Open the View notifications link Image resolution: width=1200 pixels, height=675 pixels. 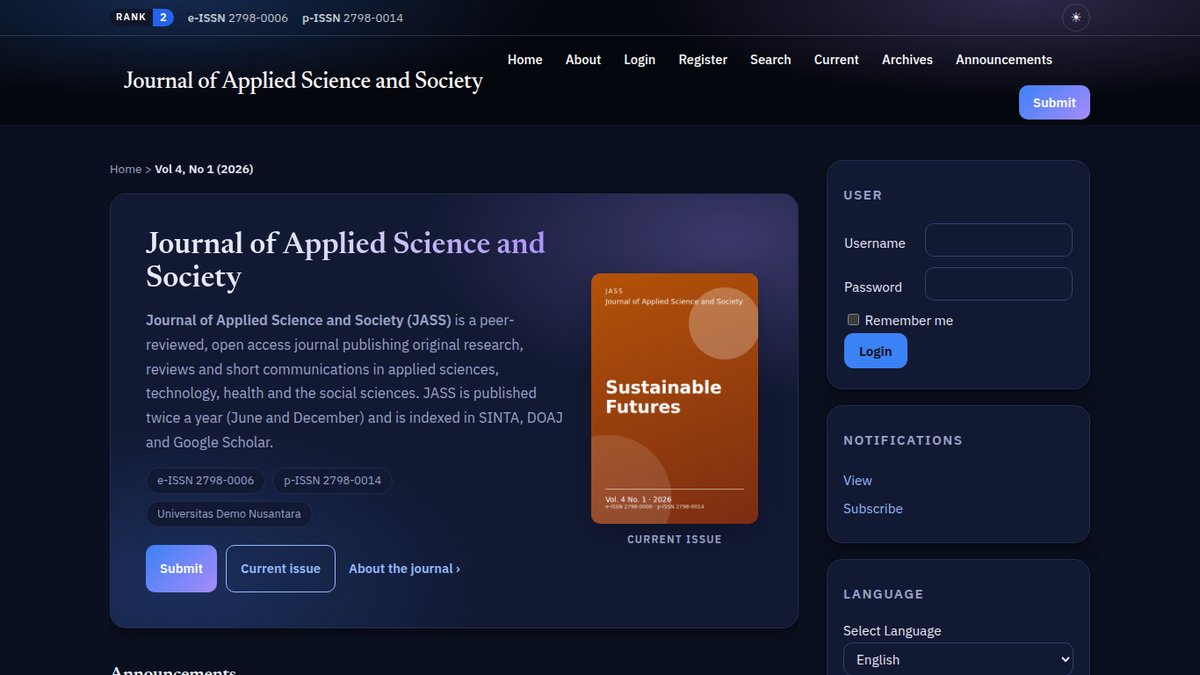click(x=857, y=481)
